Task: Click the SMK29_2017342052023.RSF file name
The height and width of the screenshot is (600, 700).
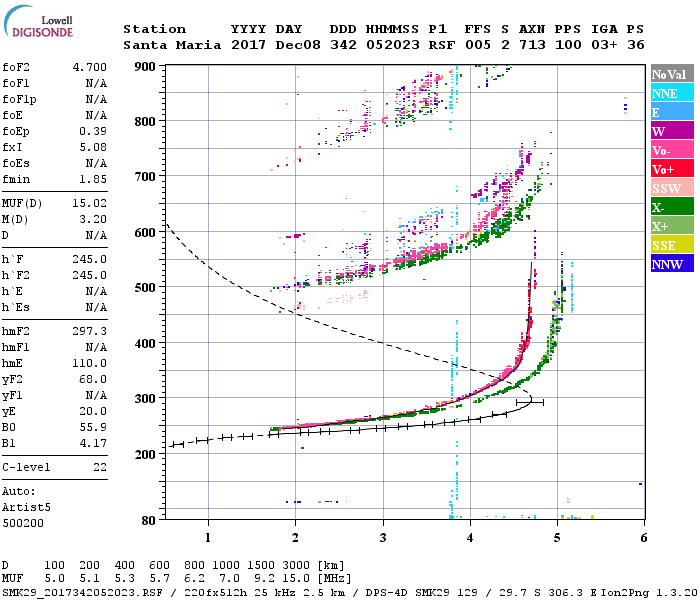Action: (82, 592)
